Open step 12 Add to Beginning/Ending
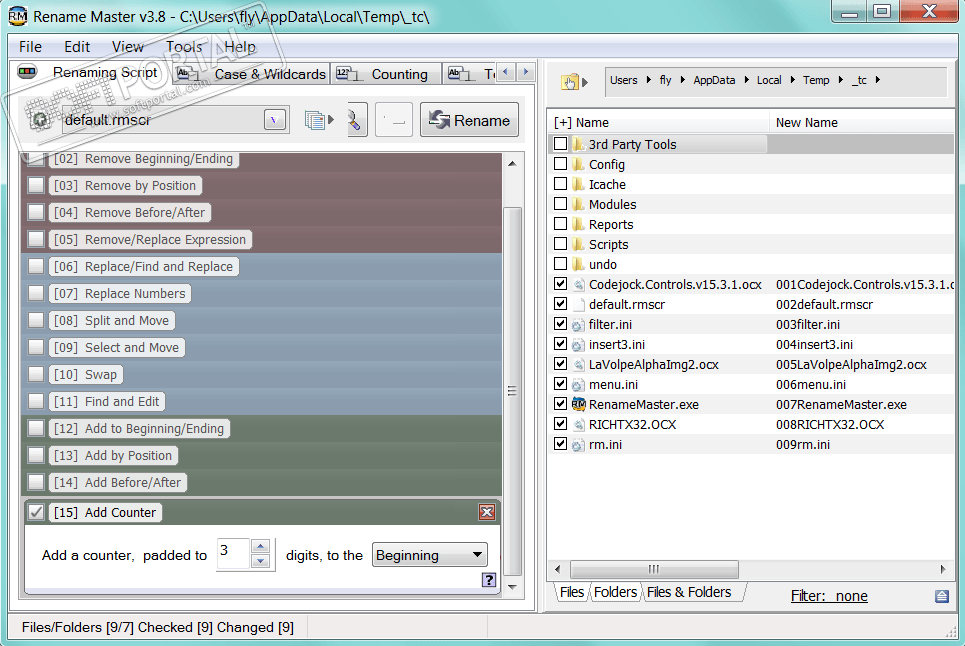The width and height of the screenshot is (965, 646). [x=138, y=428]
